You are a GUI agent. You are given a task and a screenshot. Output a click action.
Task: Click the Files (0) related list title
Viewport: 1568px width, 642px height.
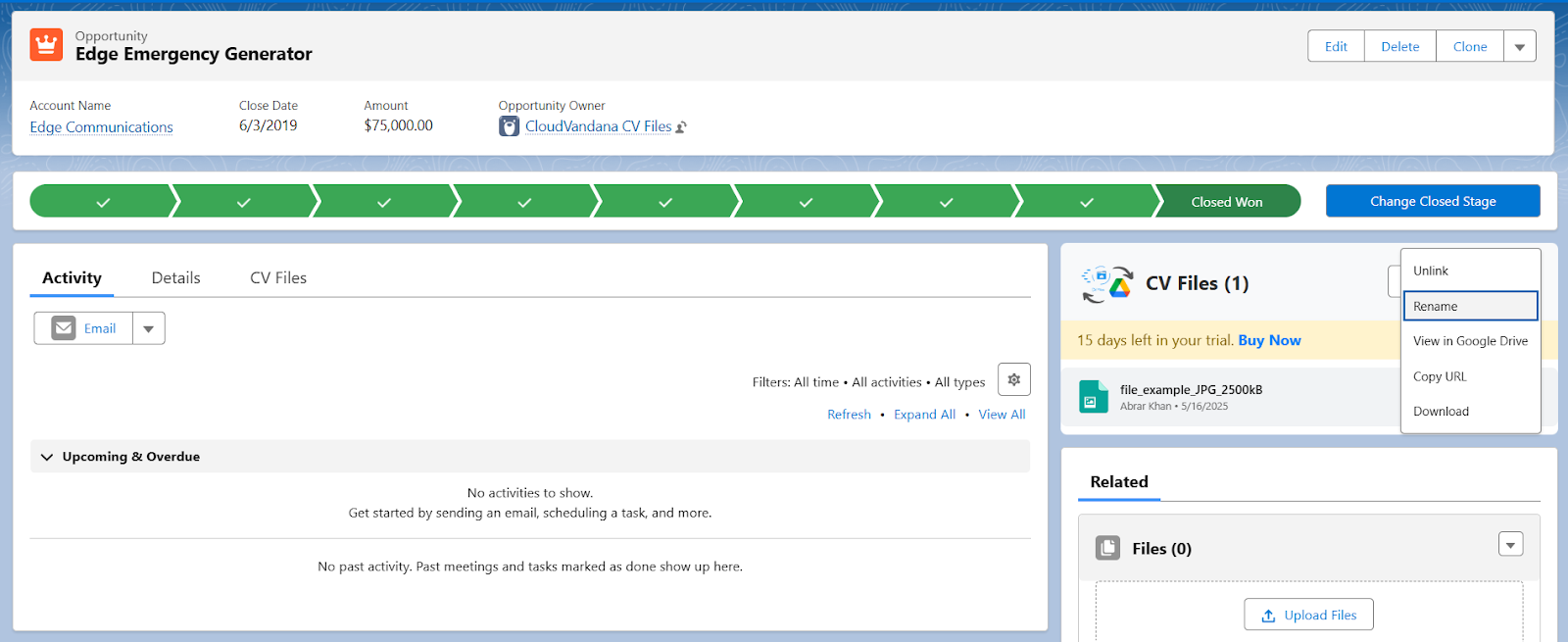click(1161, 549)
